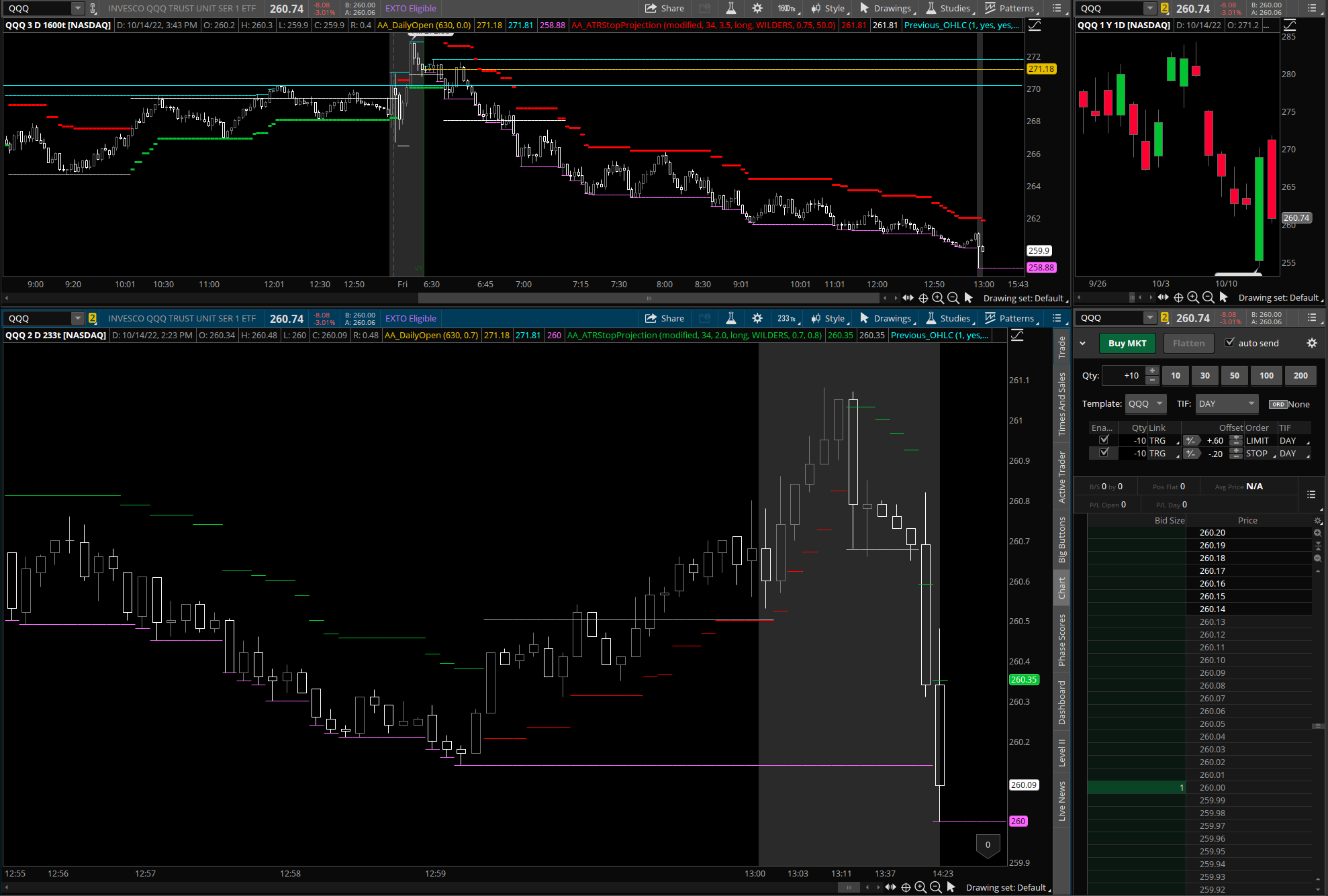Click the Flatten button

tap(1188, 343)
